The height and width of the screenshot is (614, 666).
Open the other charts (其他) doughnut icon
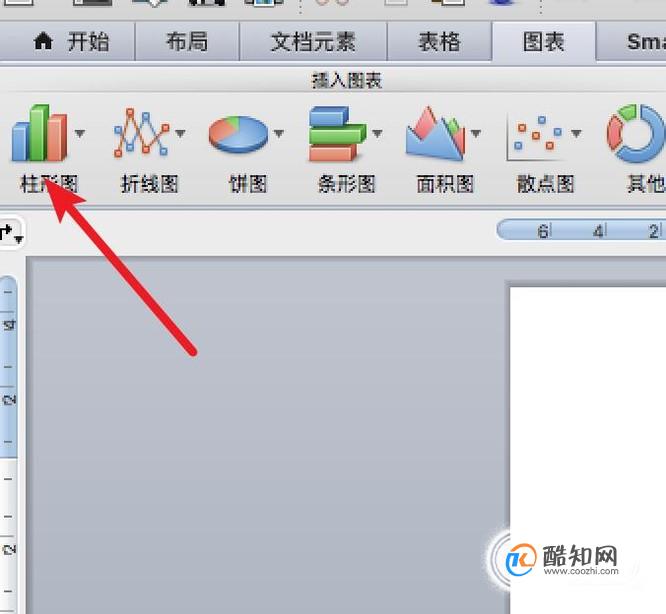pos(635,133)
